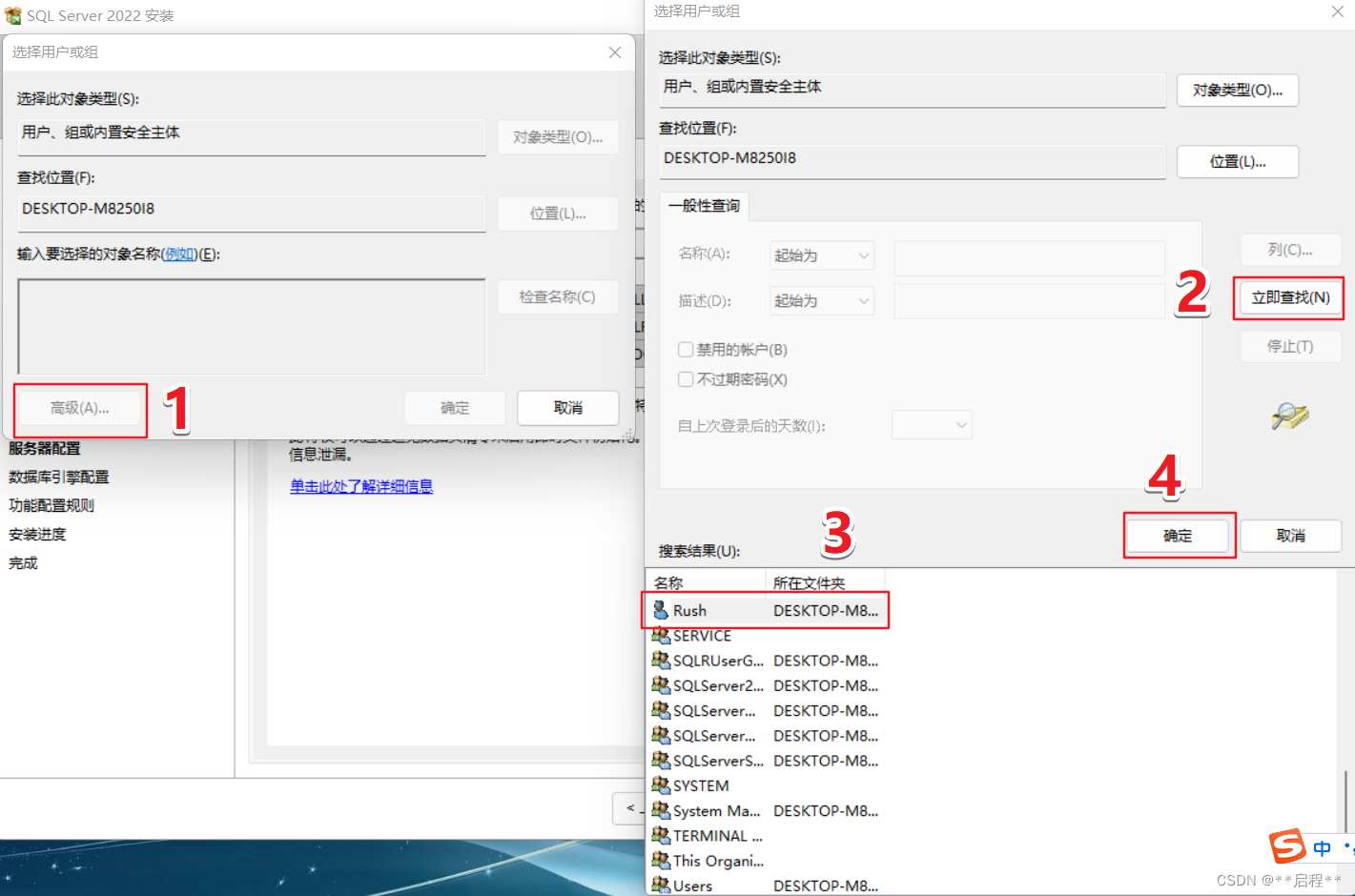This screenshot has height=896, width=1355.
Task: Click the Rush user icon in search results
Action: coord(660,610)
